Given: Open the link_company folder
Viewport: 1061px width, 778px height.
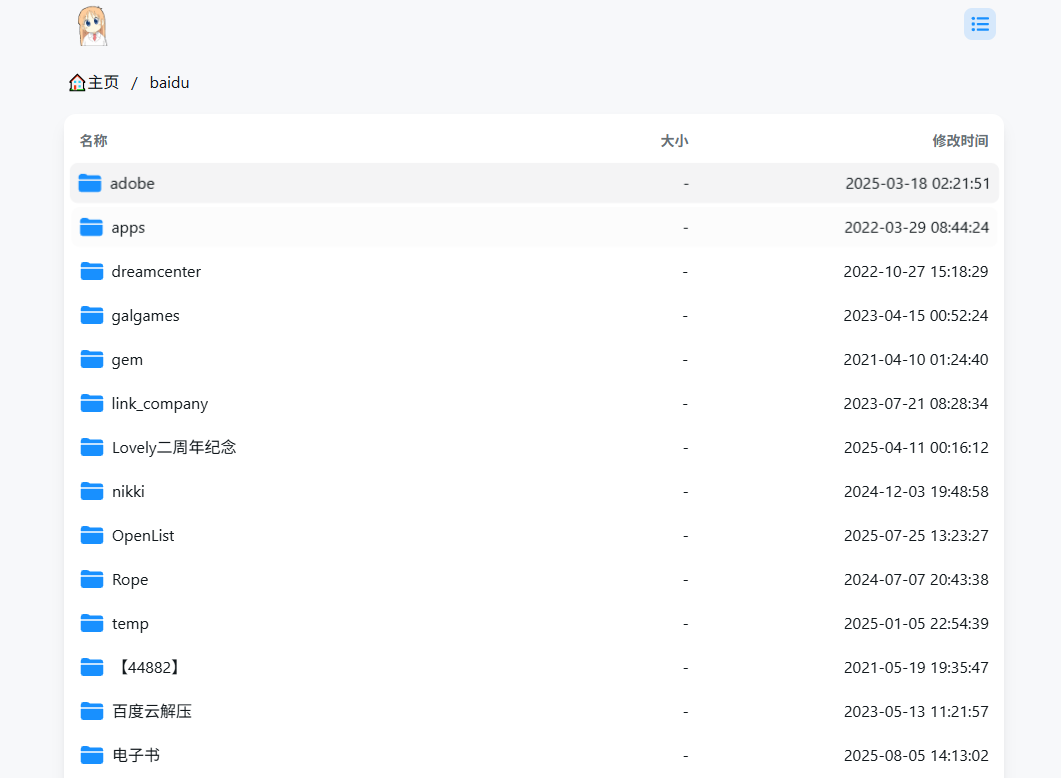Looking at the screenshot, I should click(x=160, y=404).
